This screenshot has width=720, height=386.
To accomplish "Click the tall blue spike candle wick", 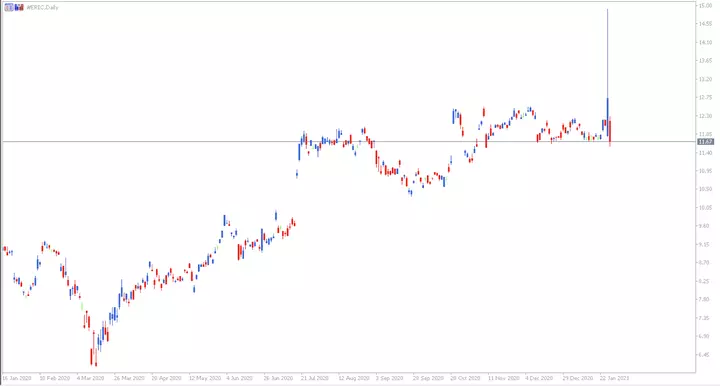I will (608, 53).
